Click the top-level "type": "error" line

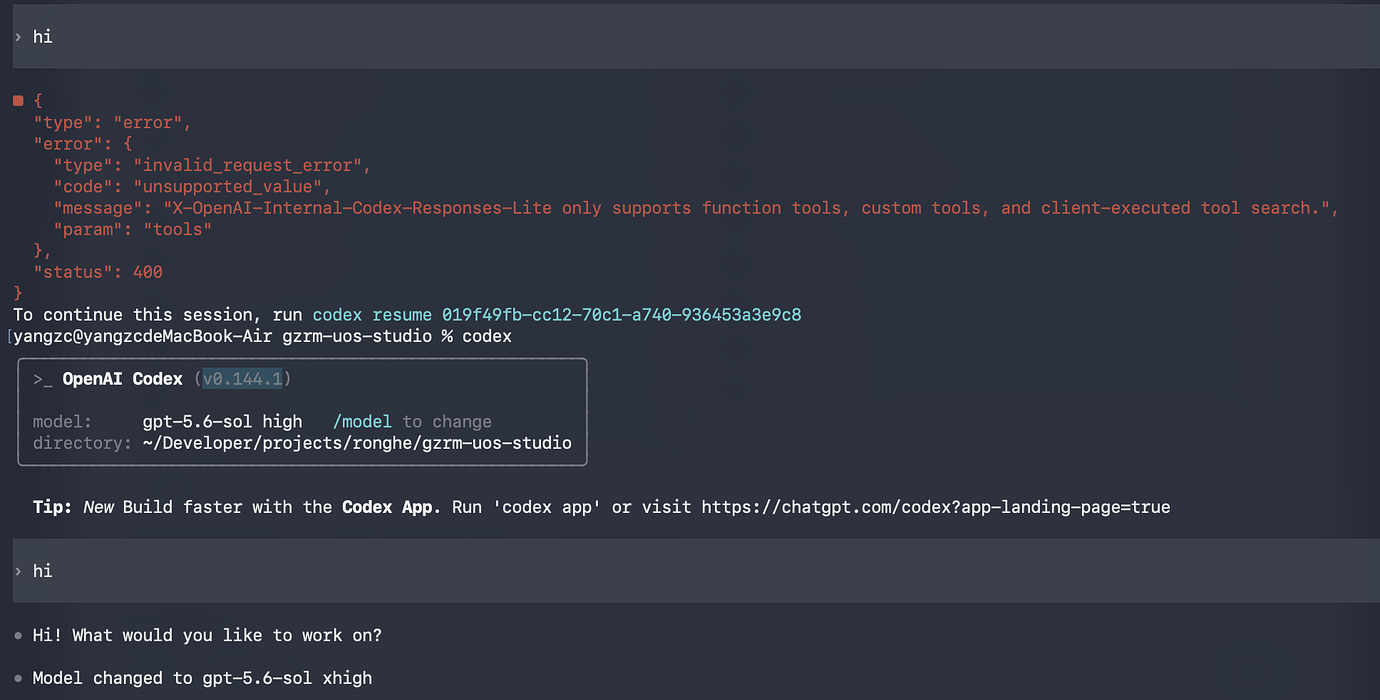click(112, 123)
